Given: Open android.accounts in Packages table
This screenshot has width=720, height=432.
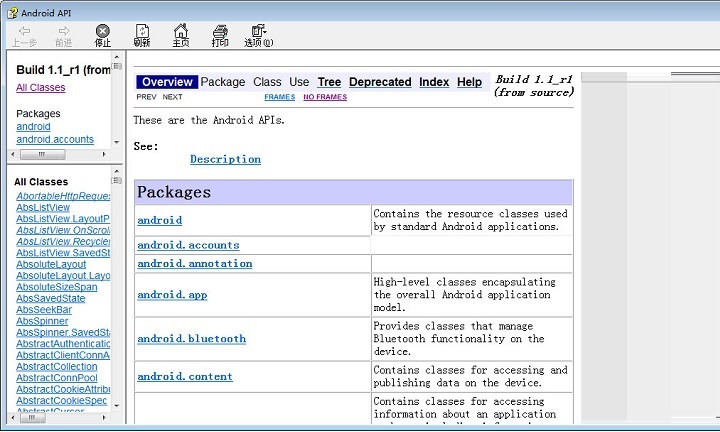Looking at the screenshot, I should pyautogui.click(x=188, y=245).
